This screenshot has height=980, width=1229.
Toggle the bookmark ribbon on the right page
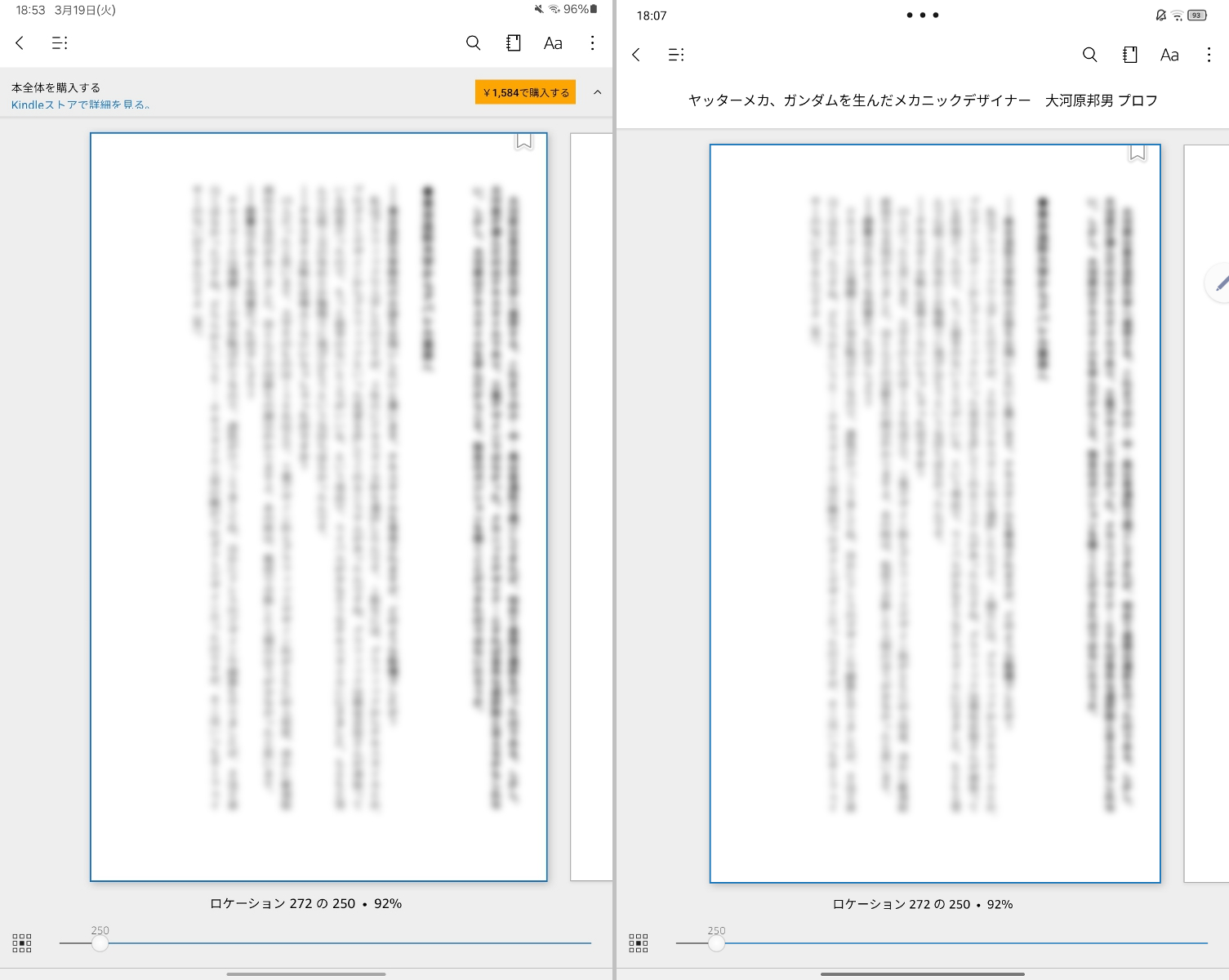click(1137, 153)
